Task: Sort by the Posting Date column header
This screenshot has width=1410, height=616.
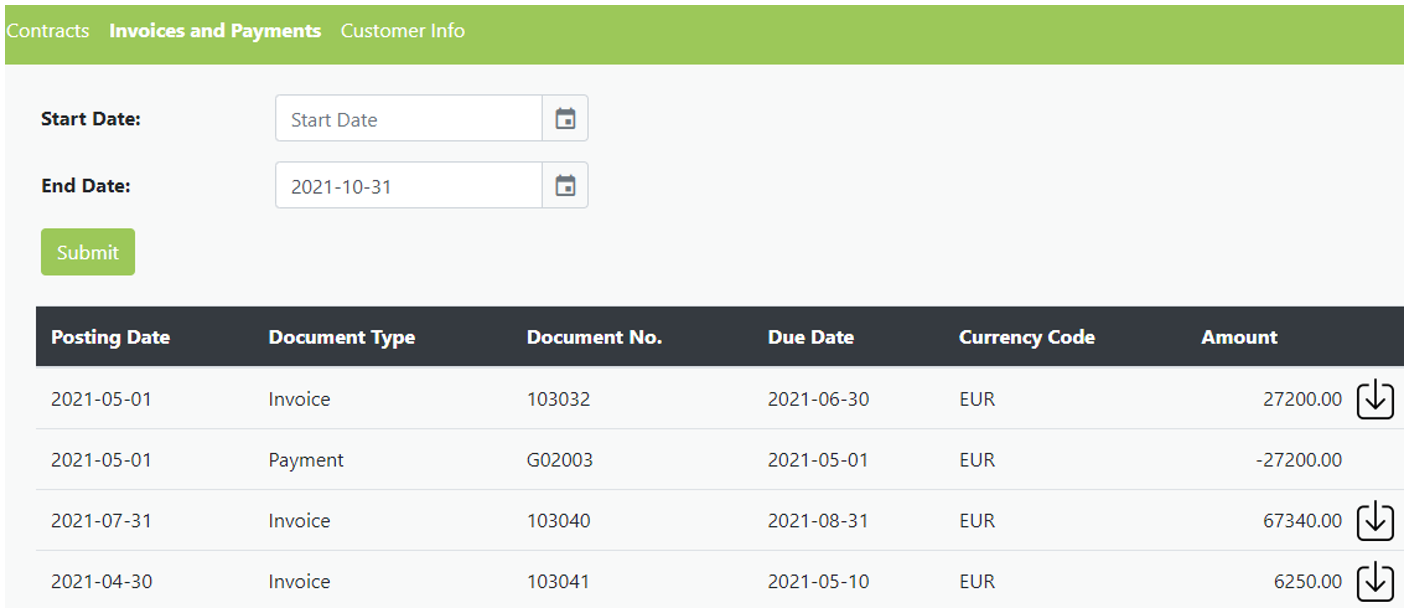Action: tap(111, 337)
